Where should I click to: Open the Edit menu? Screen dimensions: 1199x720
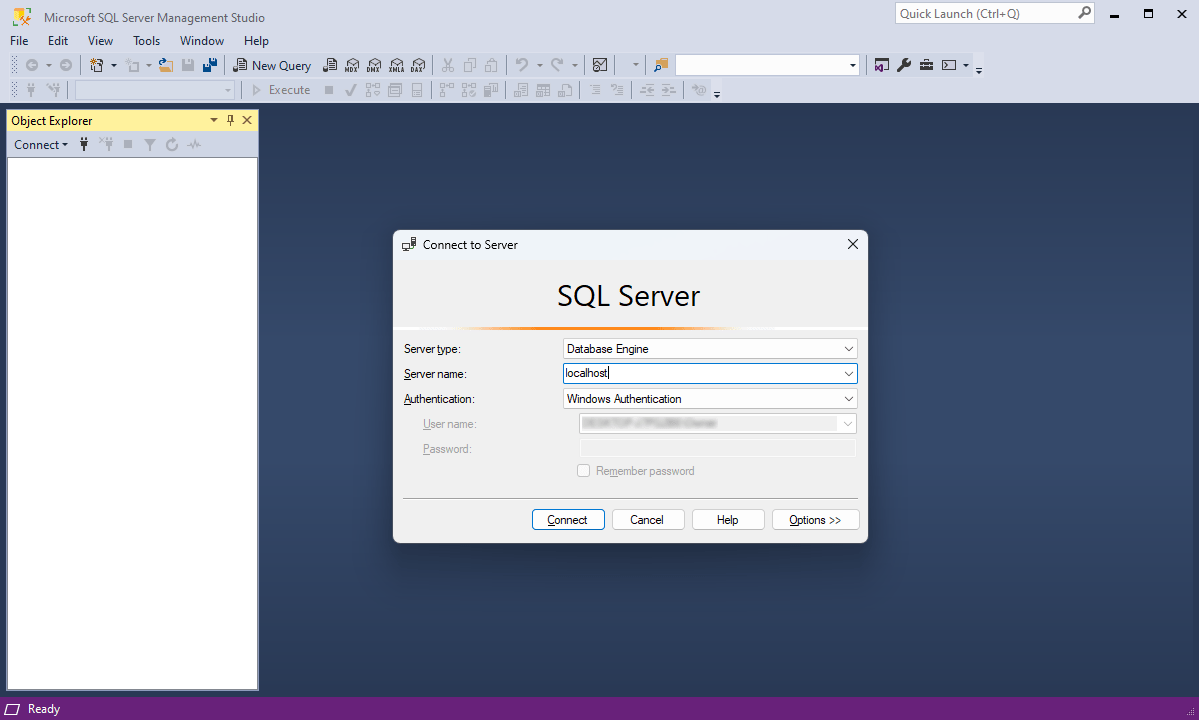[x=57, y=41]
